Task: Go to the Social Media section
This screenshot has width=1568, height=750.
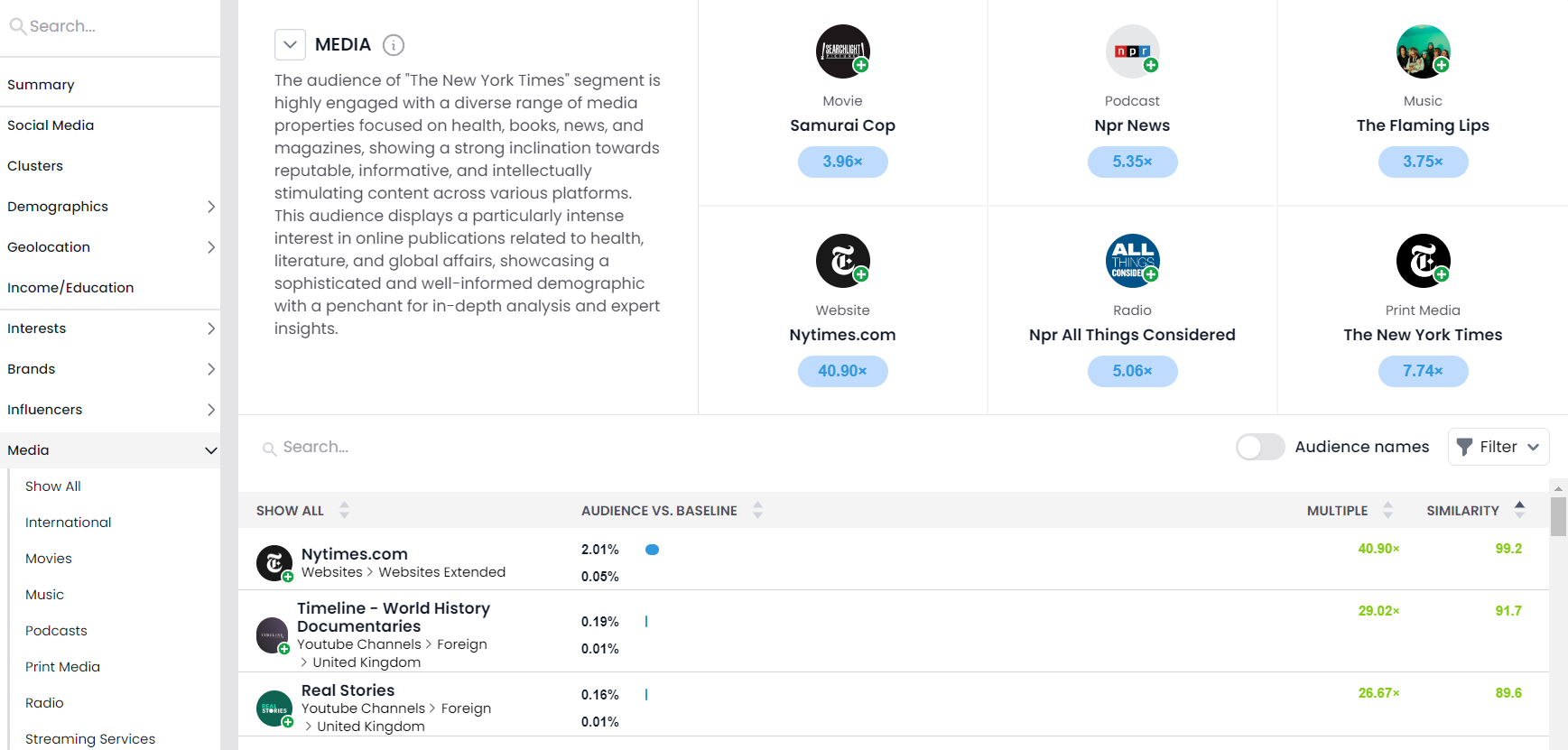Action: (51, 125)
